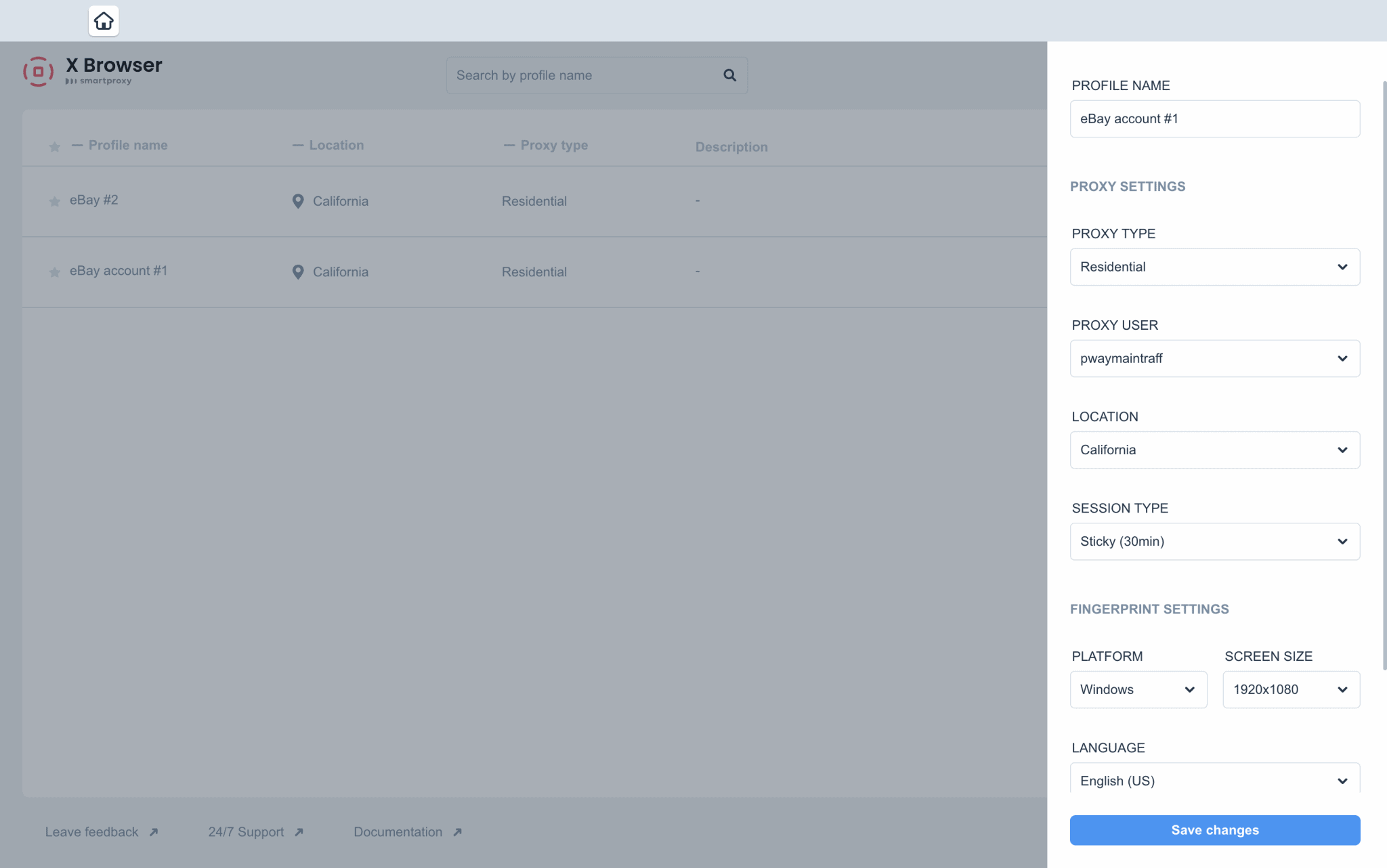Click the X Browser logo icon
This screenshot has width=1387, height=868.
[x=39, y=72]
